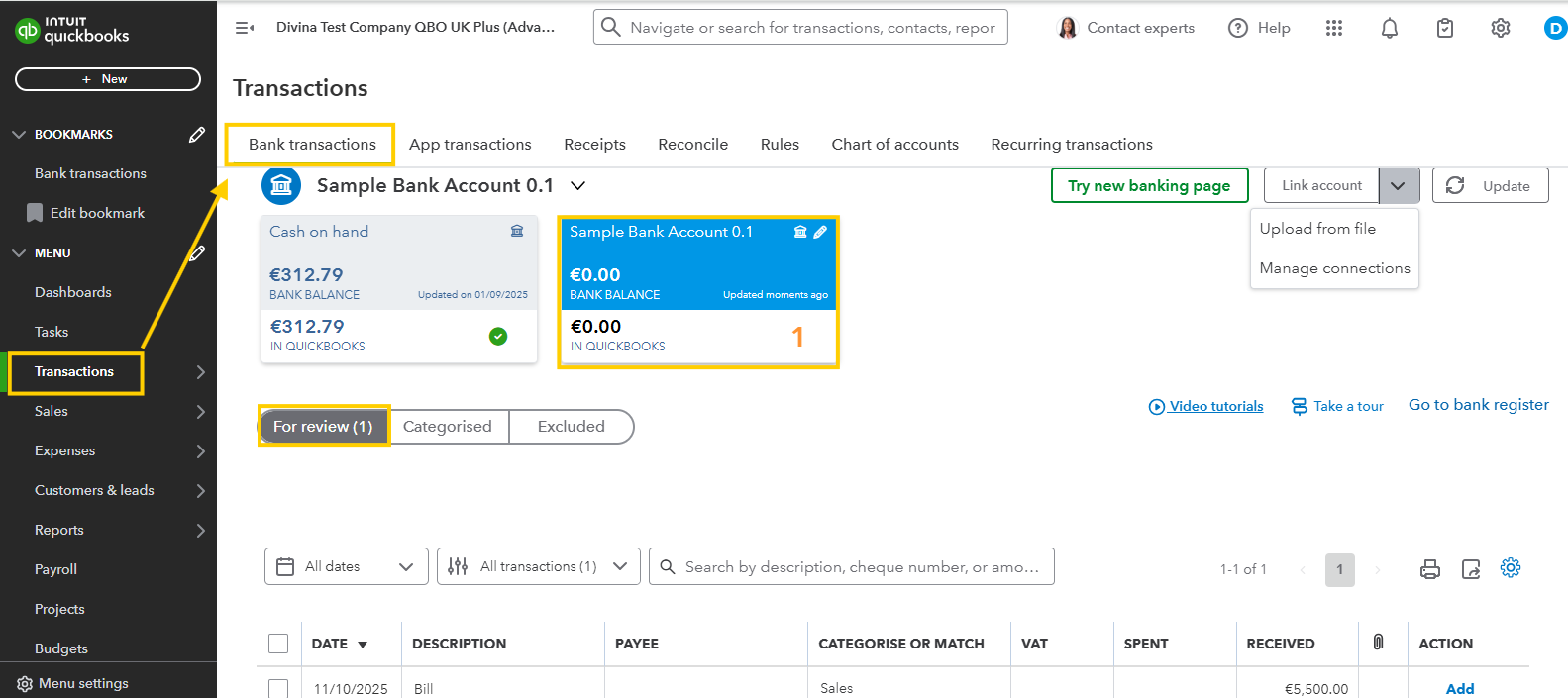Click the notifications bell icon
The image size is (1568, 698).
(1390, 29)
